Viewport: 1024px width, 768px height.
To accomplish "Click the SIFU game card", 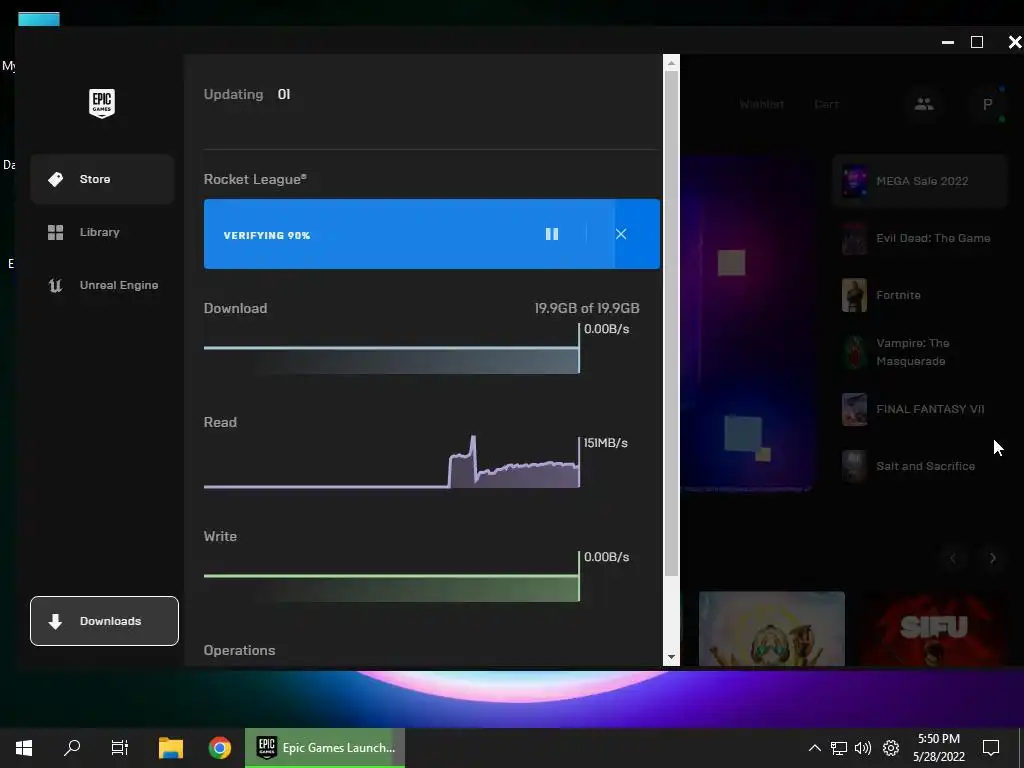I will [933, 628].
